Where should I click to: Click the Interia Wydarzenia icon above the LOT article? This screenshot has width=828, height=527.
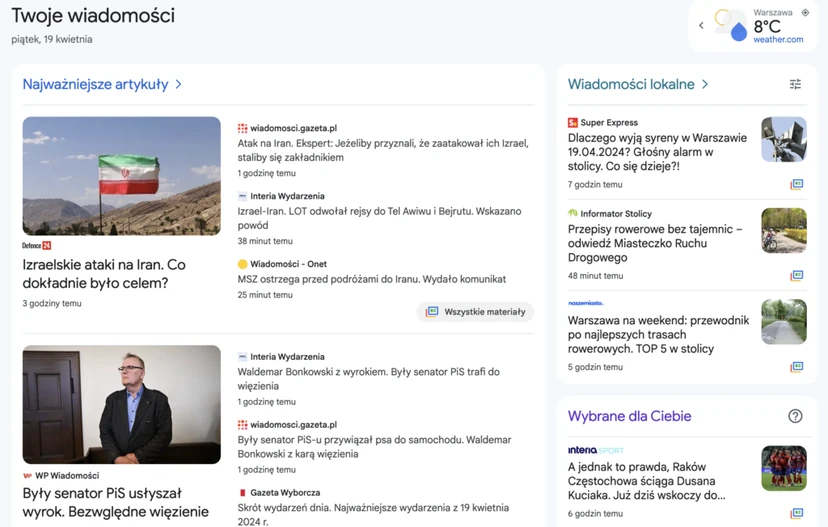242,196
